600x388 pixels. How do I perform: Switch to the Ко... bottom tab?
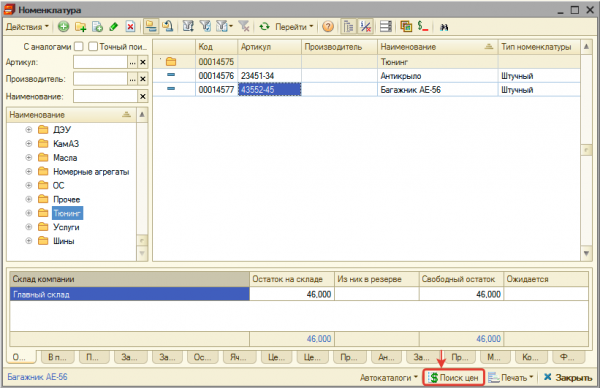530,357
